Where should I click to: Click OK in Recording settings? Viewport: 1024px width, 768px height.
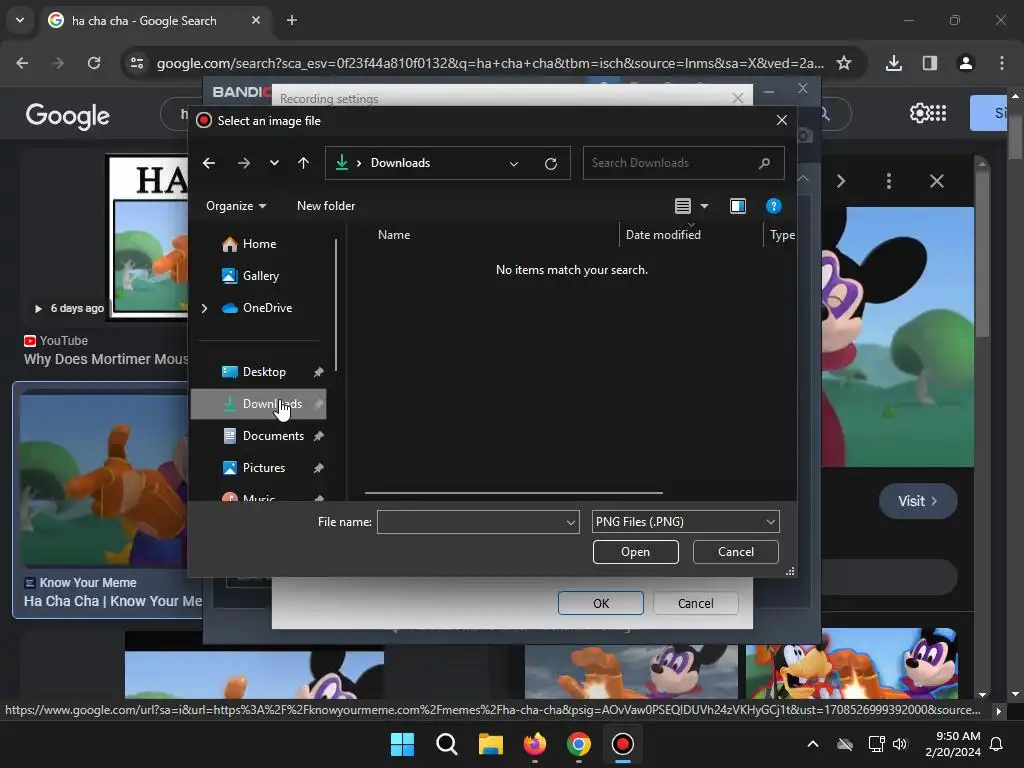click(601, 603)
